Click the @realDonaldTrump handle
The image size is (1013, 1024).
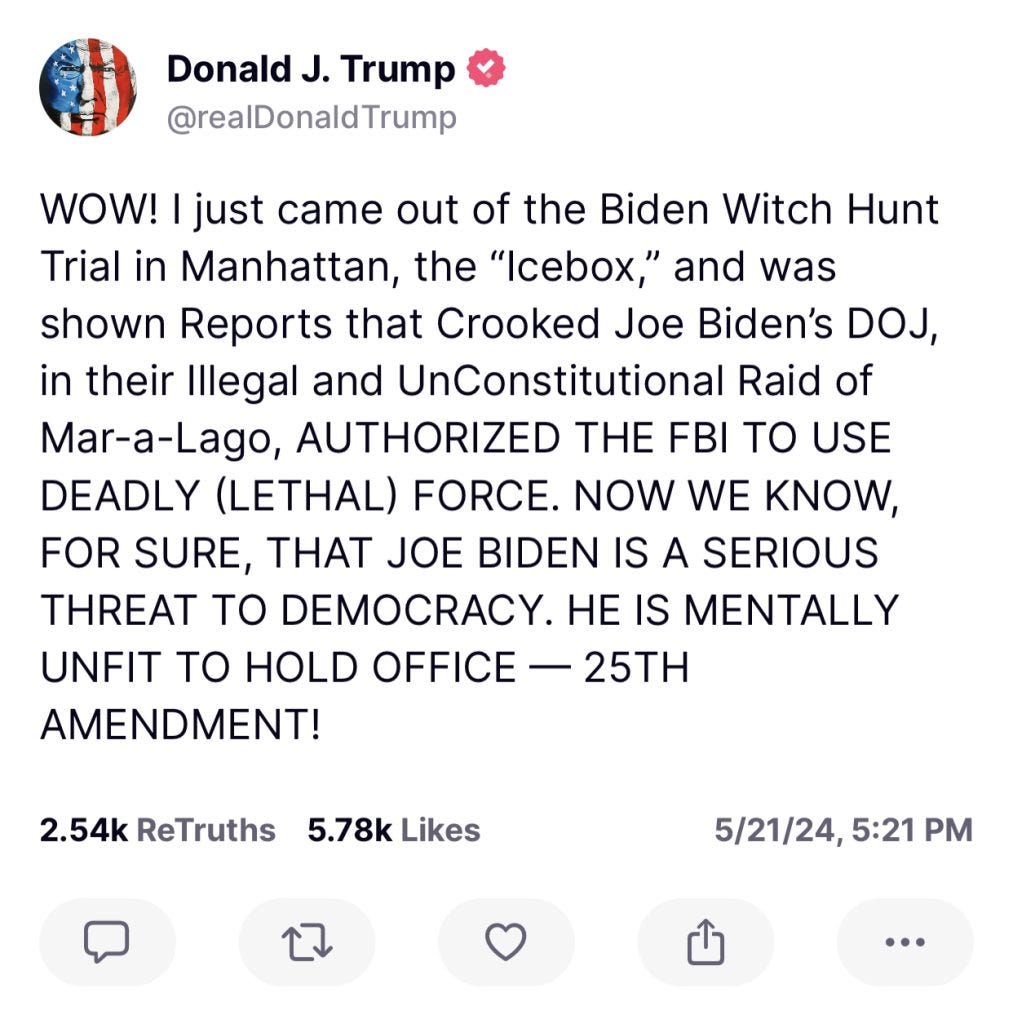click(312, 118)
